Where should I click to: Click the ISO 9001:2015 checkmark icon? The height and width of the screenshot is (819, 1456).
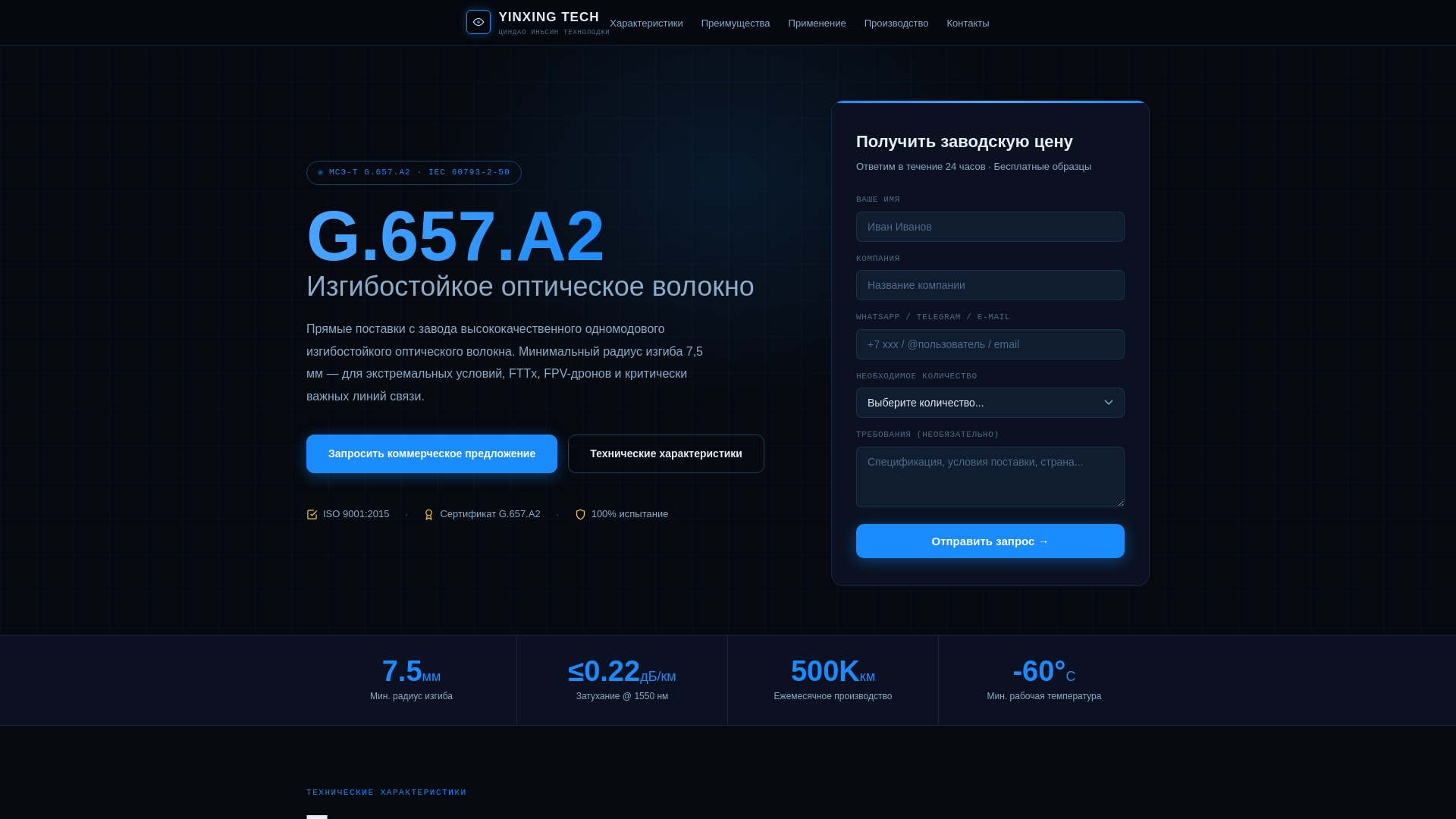[x=312, y=515]
